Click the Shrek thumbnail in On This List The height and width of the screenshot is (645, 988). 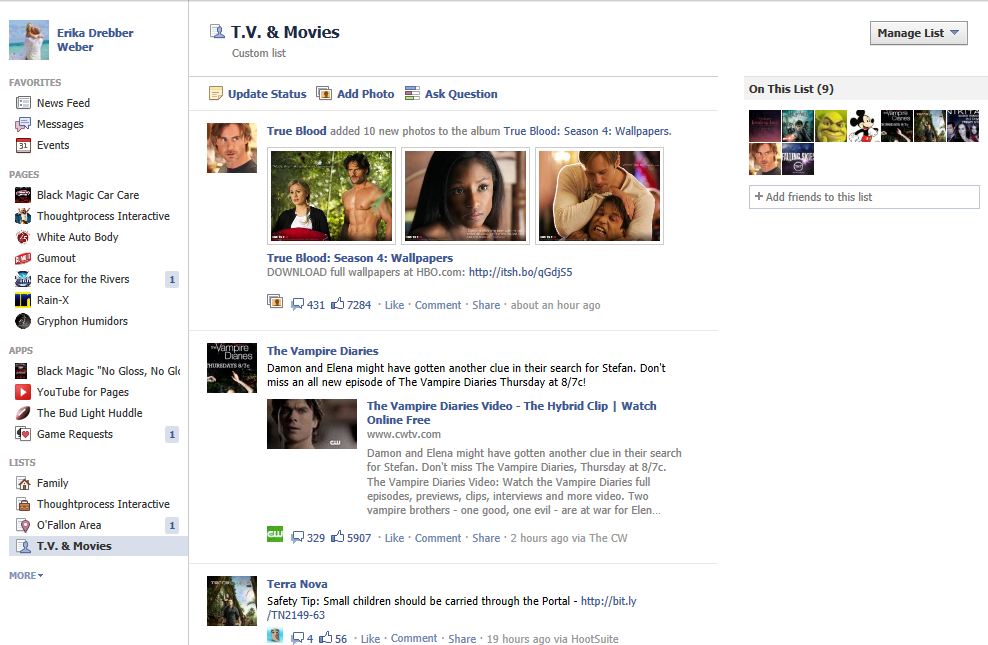(830, 125)
